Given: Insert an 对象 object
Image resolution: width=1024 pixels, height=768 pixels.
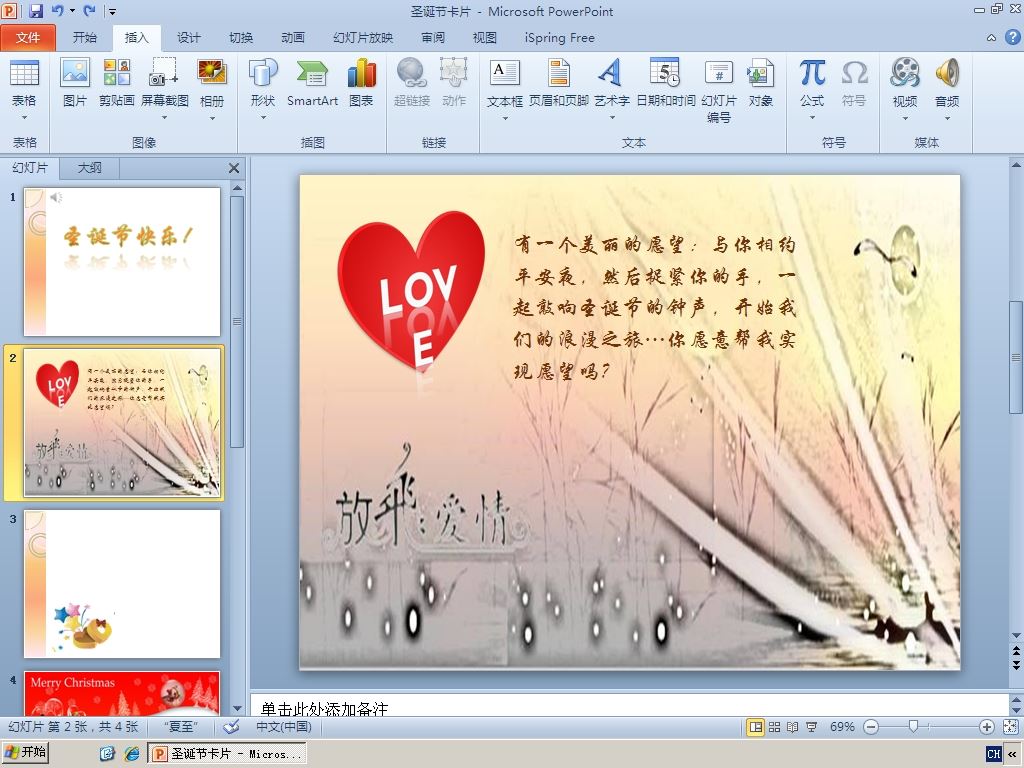Looking at the screenshot, I should click(760, 82).
